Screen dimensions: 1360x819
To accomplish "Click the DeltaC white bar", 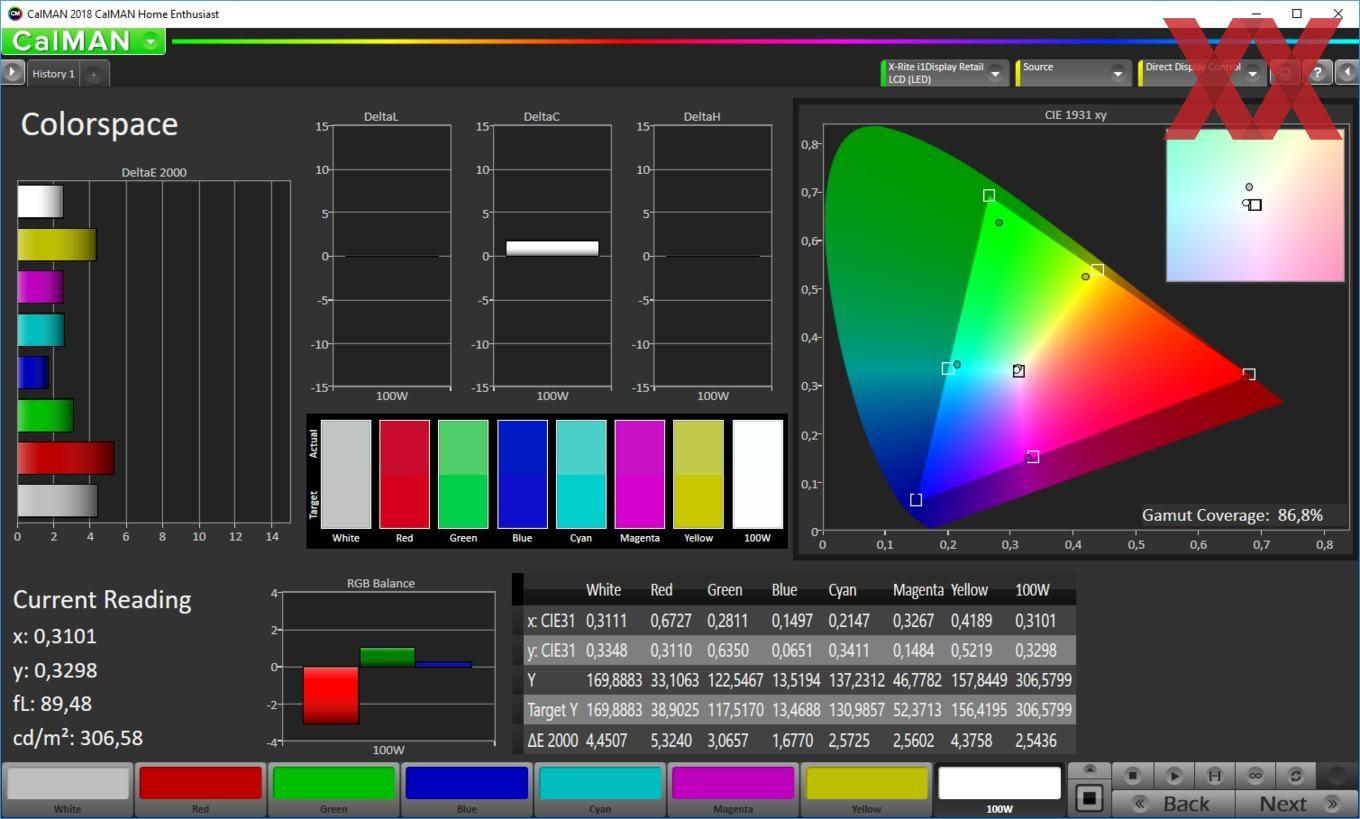I will [552, 249].
